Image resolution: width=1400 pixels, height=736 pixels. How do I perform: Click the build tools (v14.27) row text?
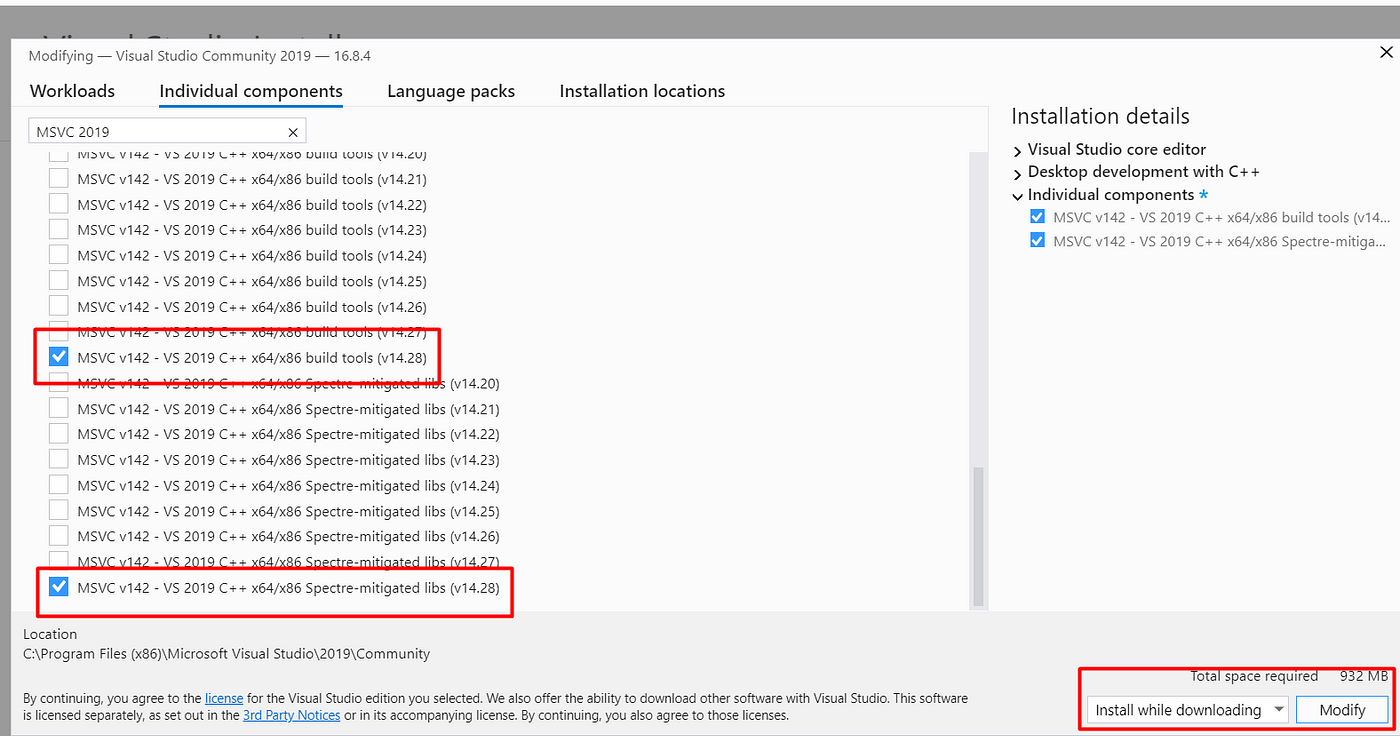click(x=252, y=332)
